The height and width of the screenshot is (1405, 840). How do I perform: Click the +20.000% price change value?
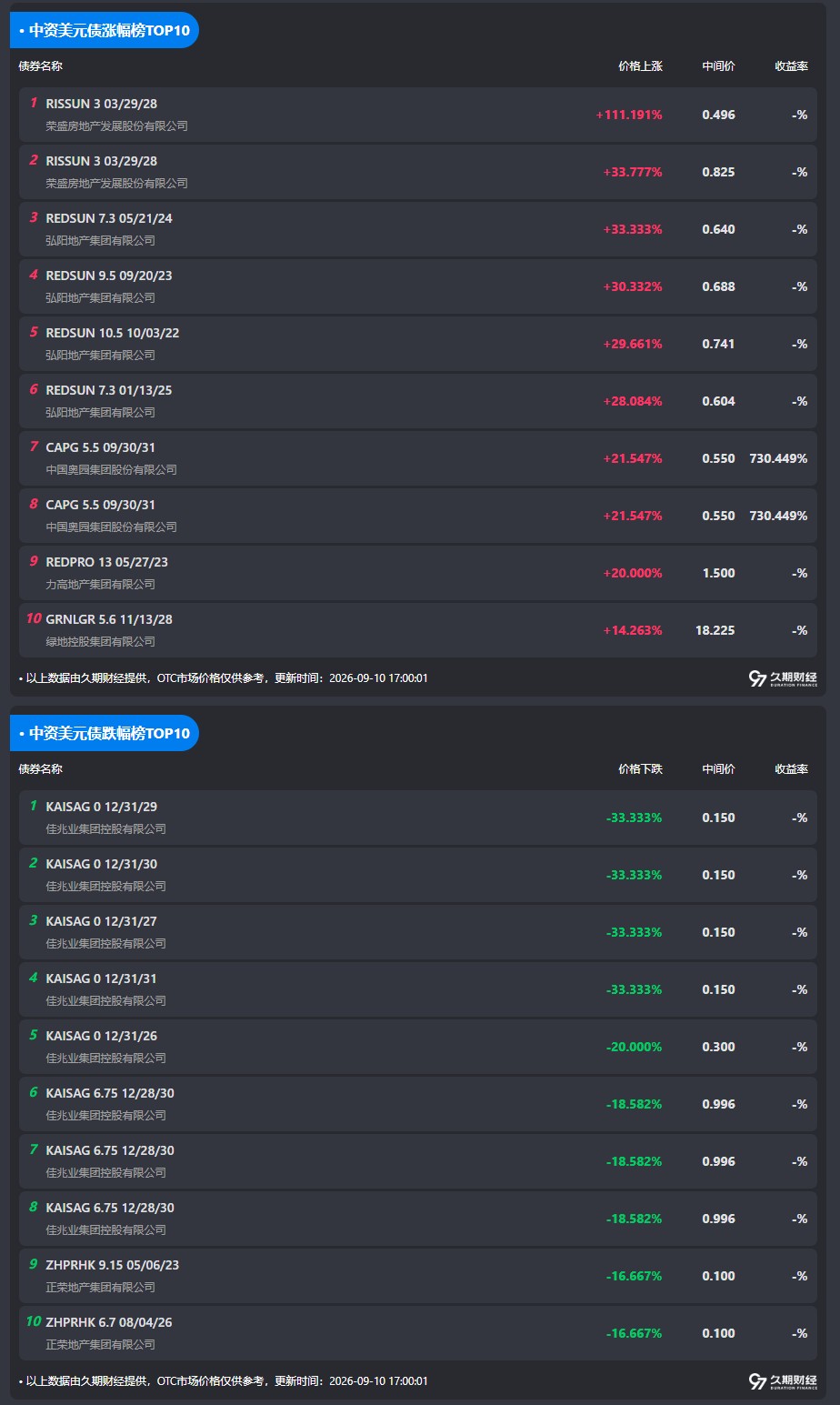point(633,573)
